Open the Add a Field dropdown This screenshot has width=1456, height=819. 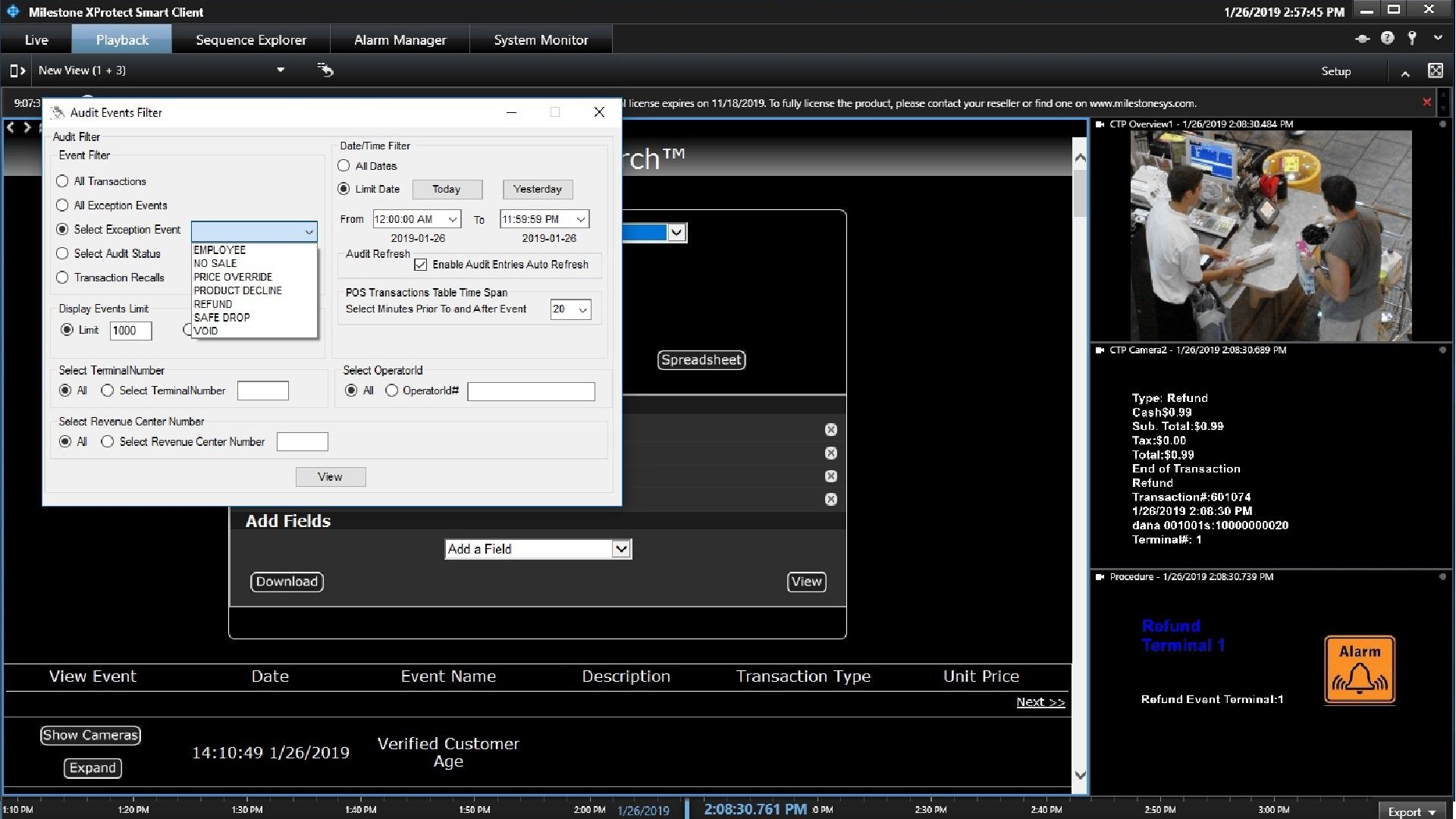pyautogui.click(x=621, y=549)
